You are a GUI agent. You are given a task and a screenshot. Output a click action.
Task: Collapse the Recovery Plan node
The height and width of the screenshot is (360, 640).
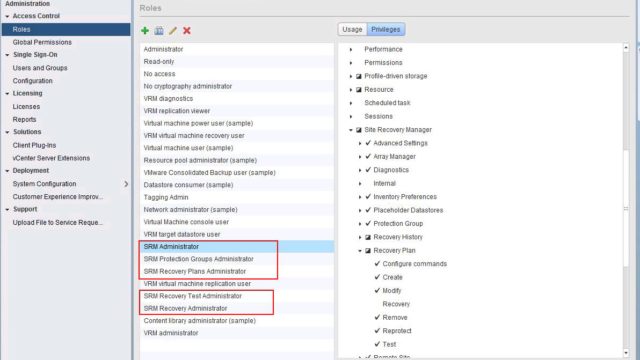(x=360, y=251)
